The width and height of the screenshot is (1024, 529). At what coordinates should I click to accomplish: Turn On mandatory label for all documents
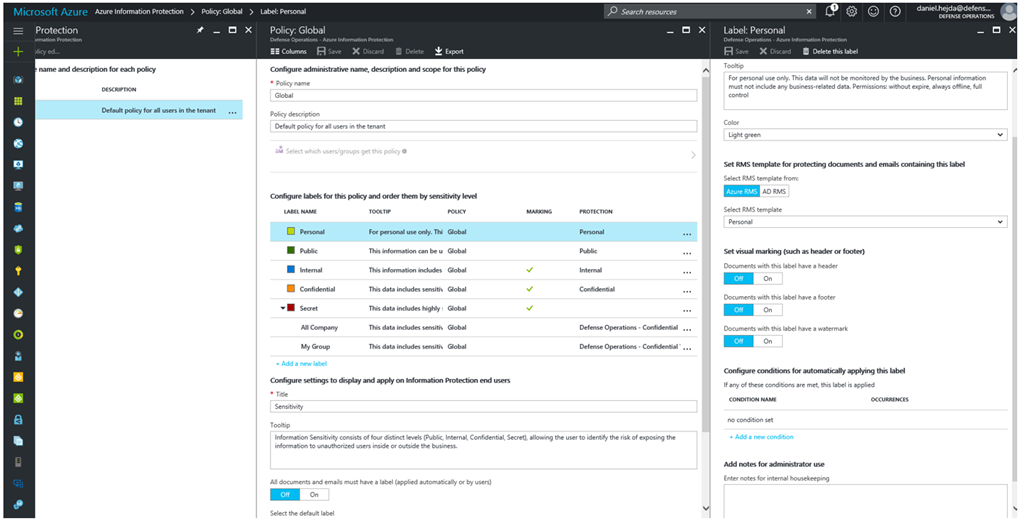click(x=314, y=494)
